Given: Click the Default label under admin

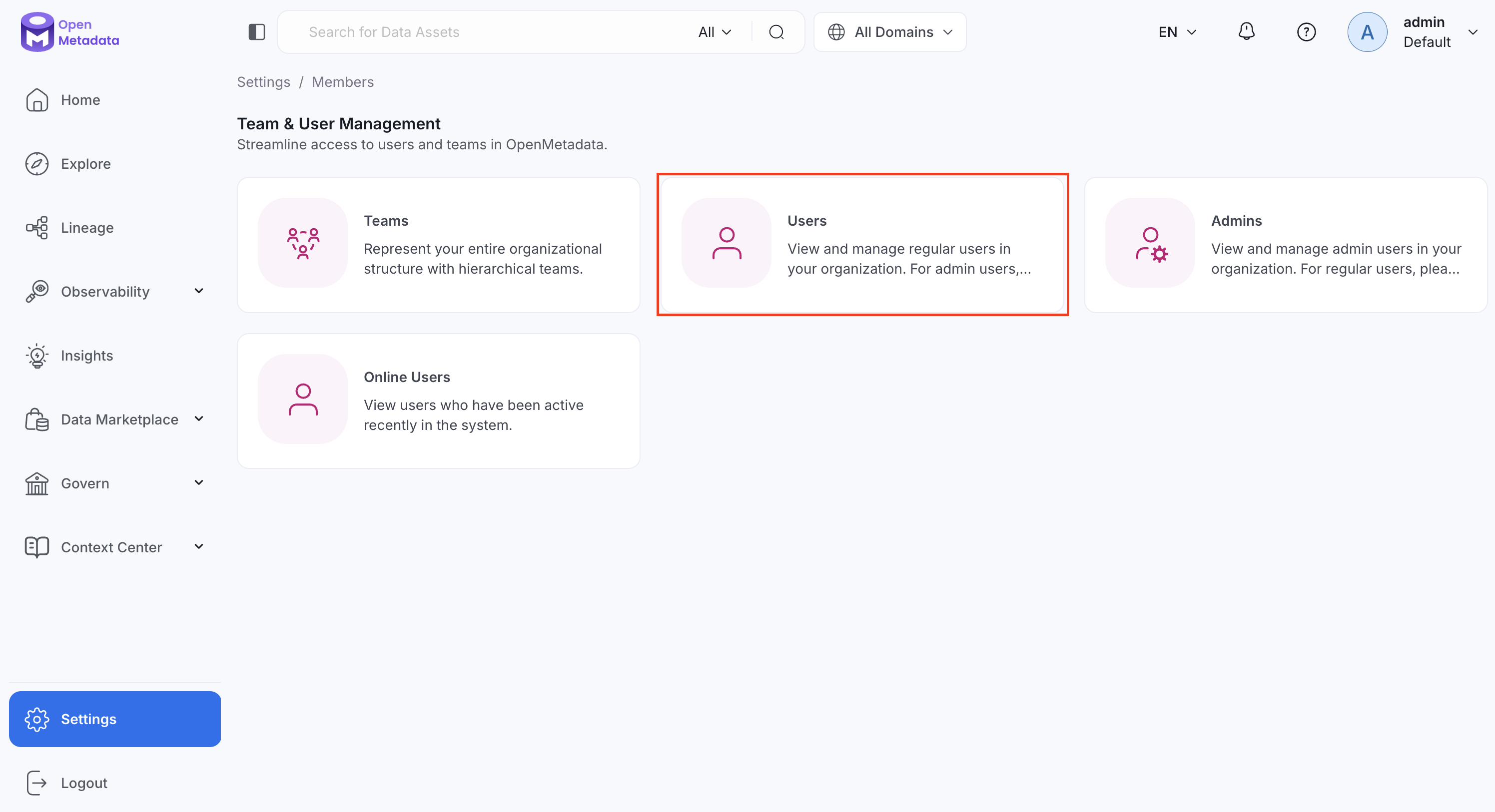Looking at the screenshot, I should (x=1427, y=42).
